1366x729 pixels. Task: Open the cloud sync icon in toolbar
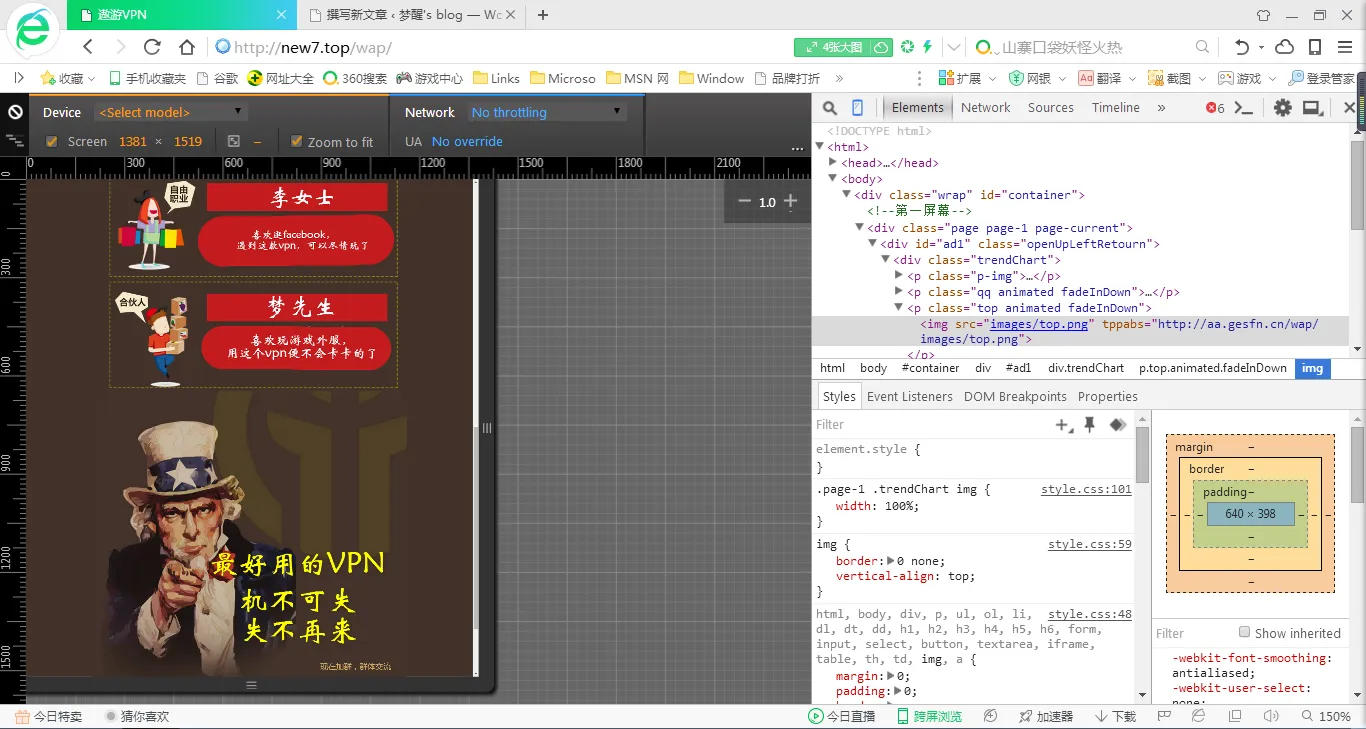1285,47
